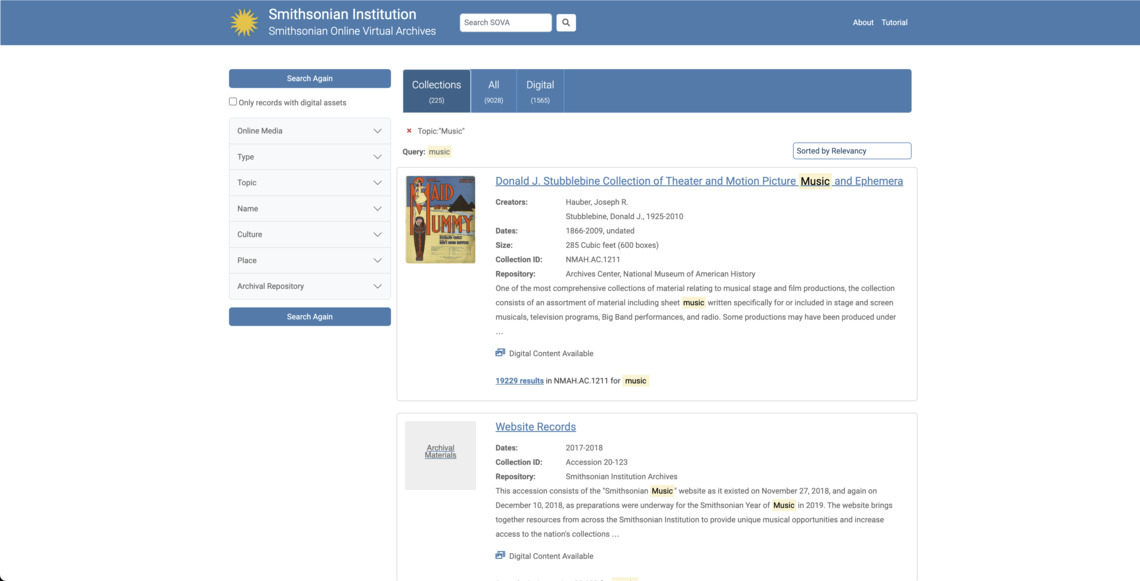This screenshot has height=581, width=1140.
Task: Open the Tutorial menu item
Action: coord(894,21)
